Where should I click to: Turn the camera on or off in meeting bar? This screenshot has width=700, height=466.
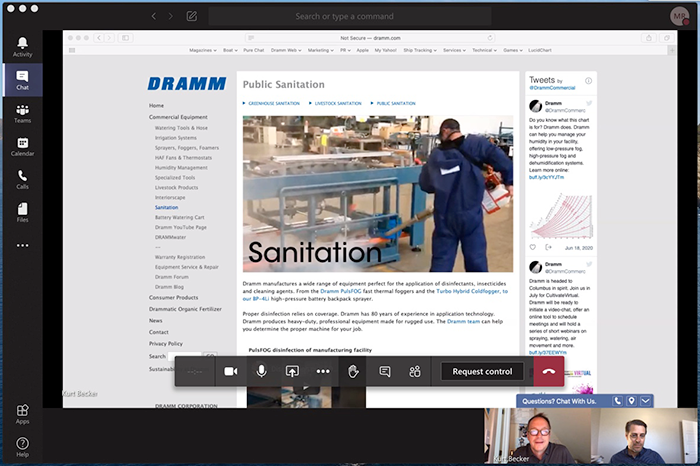[231, 371]
